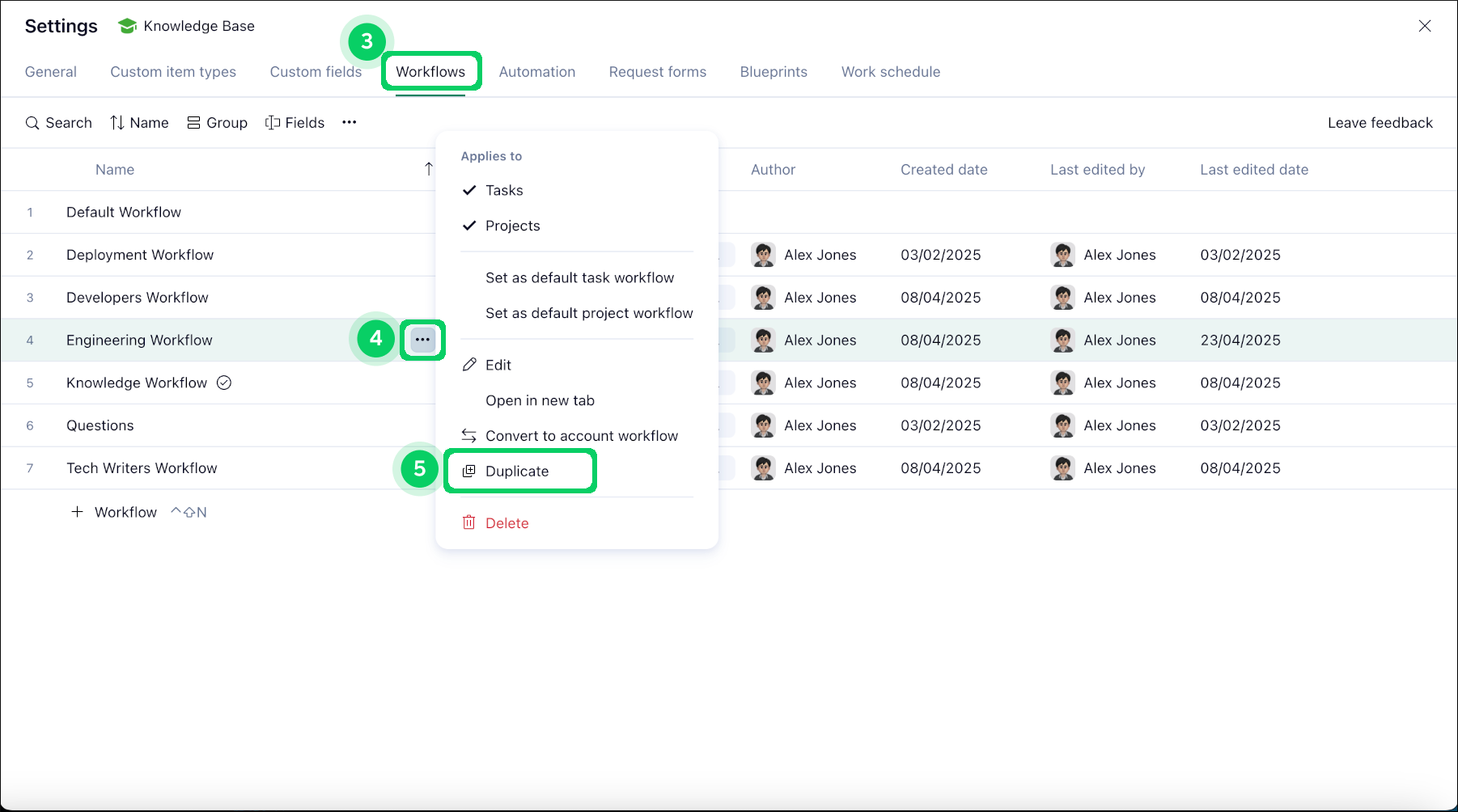Click the Workflow button to add a workflow
The height and width of the screenshot is (812, 1458).
(114, 511)
